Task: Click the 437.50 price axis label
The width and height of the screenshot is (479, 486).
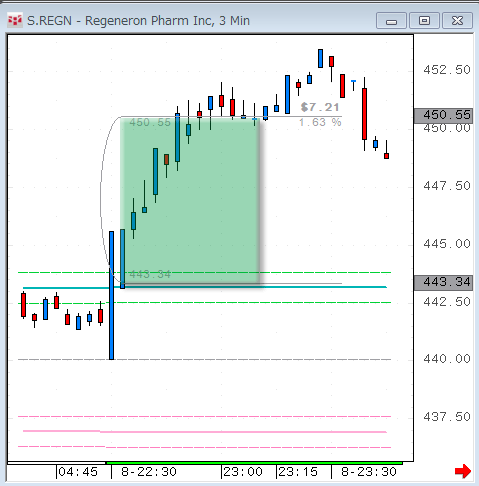Action: 447,417
